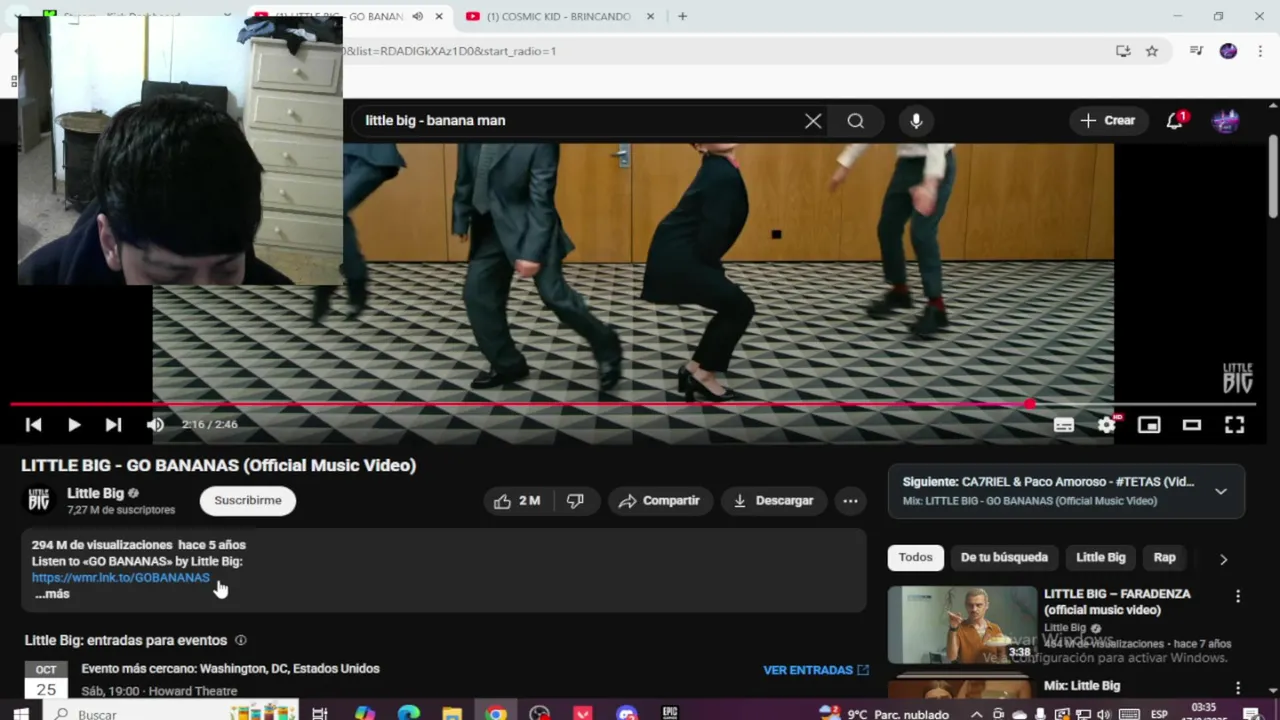
Task: Select the Rap filter chip
Action: 1165,558
